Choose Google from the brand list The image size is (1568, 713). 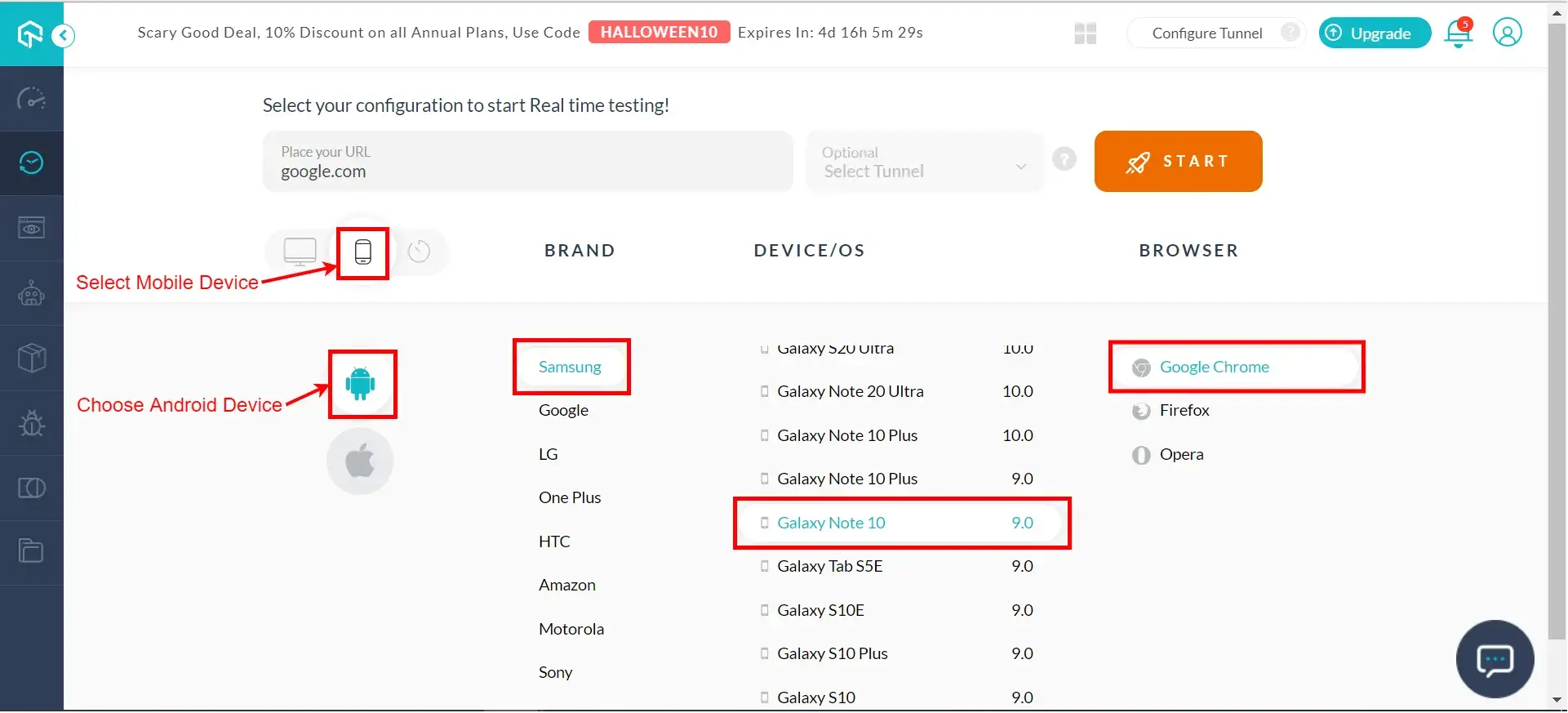563,411
